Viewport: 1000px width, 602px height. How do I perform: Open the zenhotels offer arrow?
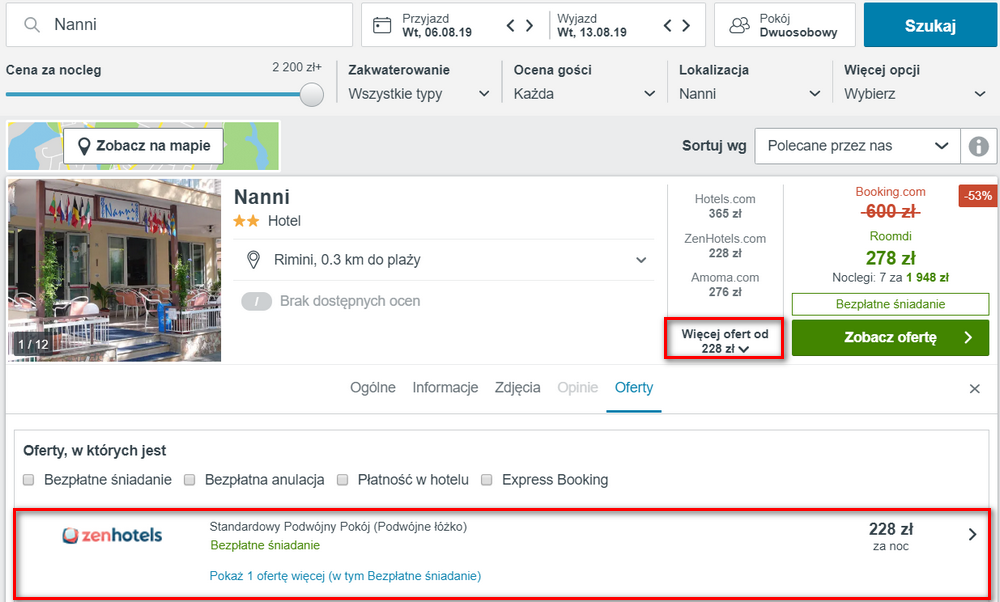973,534
